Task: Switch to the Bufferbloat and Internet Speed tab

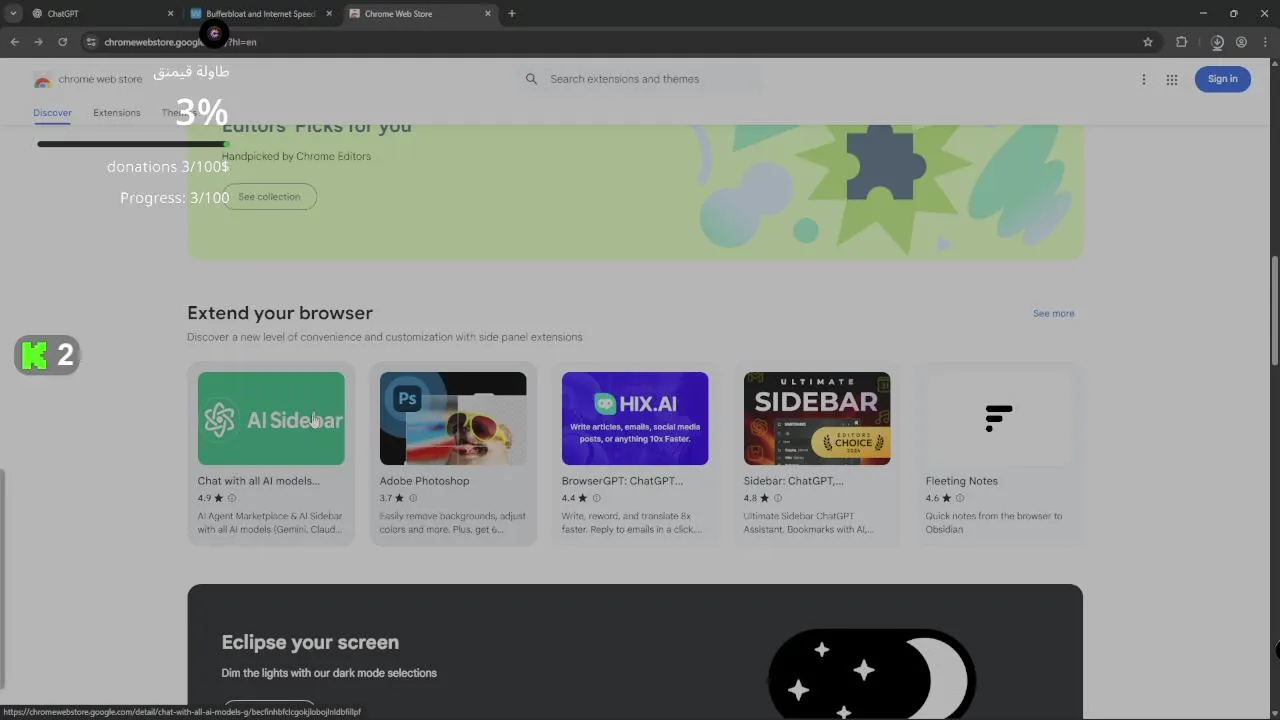Action: click(260, 14)
